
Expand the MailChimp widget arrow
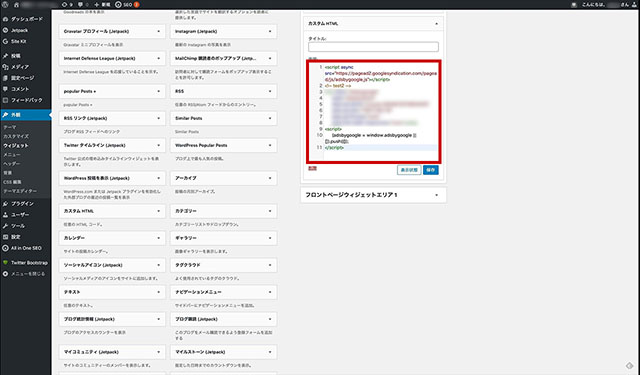(x=270, y=58)
